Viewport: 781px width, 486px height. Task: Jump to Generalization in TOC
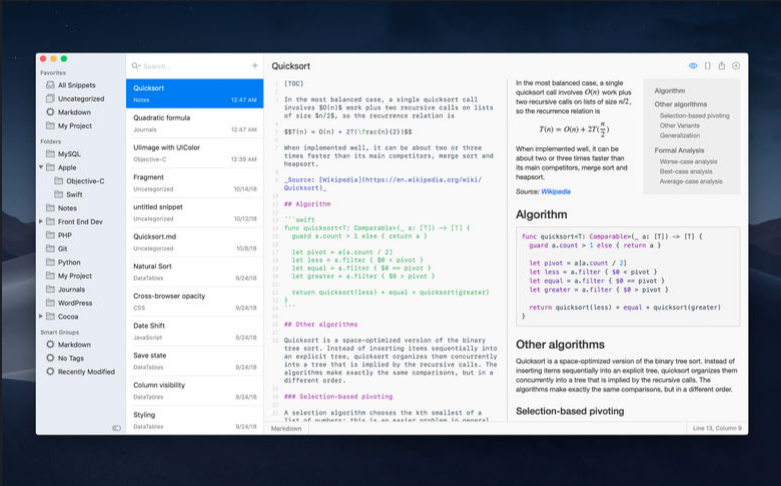[679, 135]
